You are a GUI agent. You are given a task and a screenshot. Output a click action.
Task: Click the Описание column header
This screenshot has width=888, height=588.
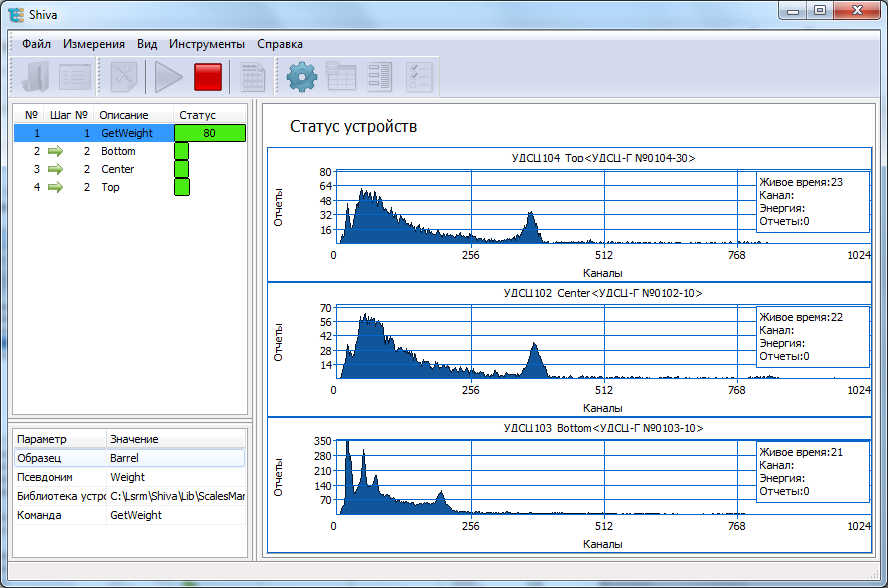tap(124, 115)
